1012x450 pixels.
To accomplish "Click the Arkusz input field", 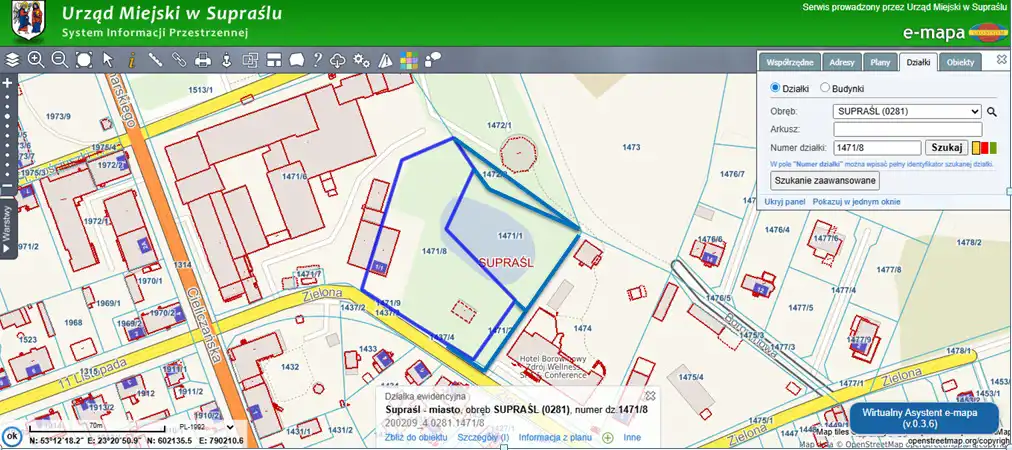I will pos(907,129).
